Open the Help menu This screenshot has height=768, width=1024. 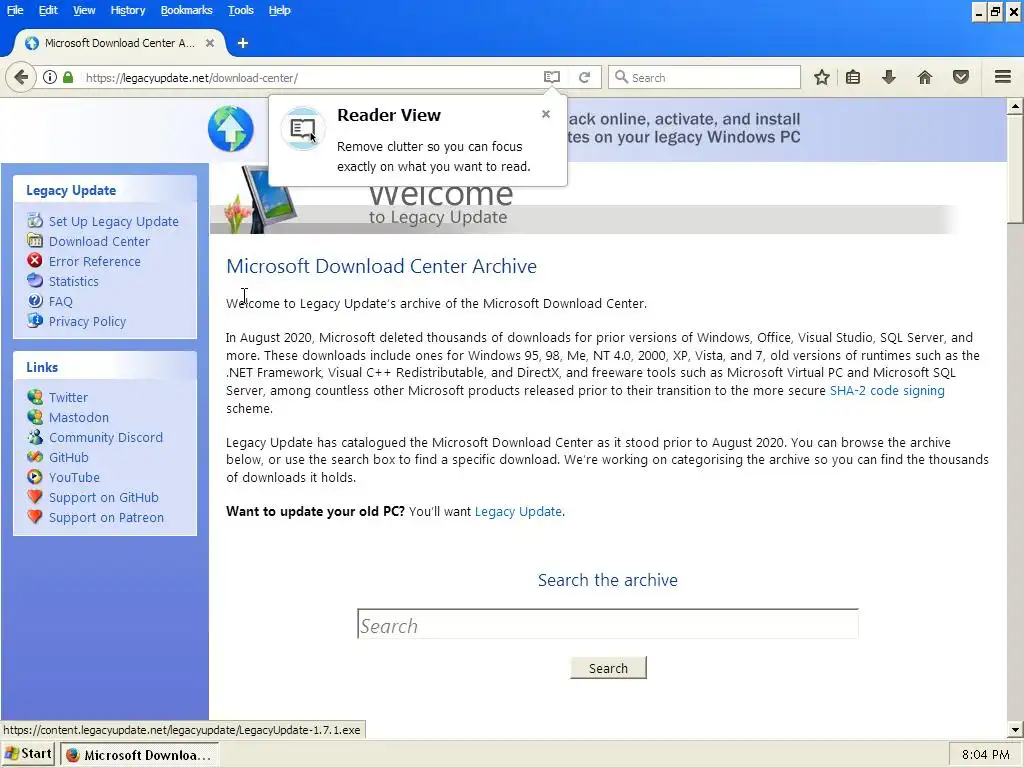coord(280,10)
